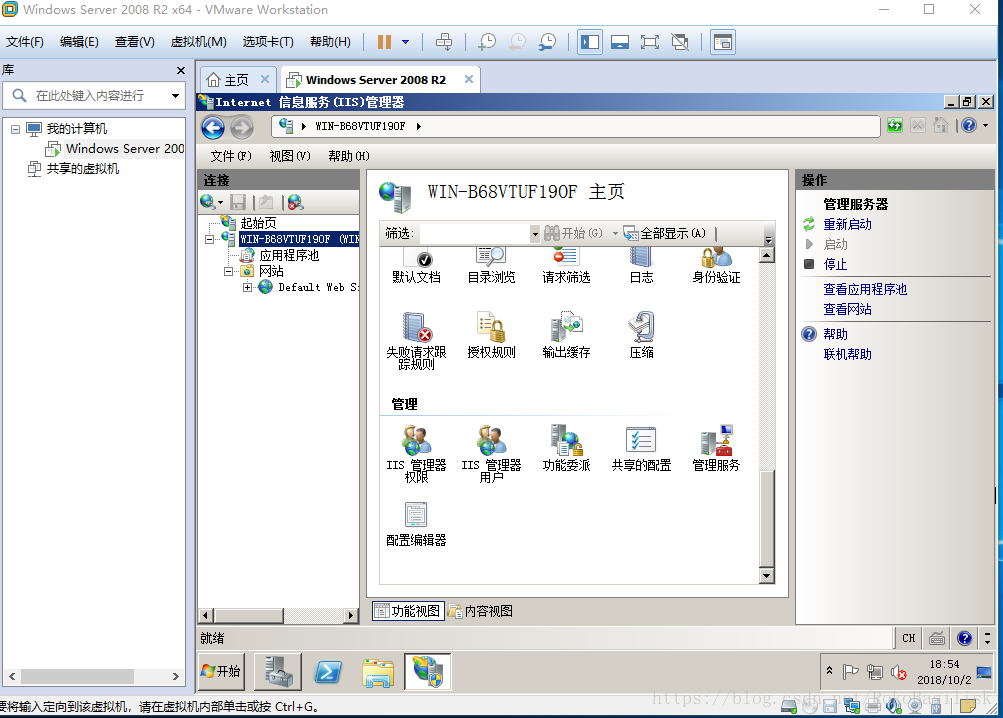The width and height of the screenshot is (1003, 718).
Task: Click the 停止 action link
Action: (x=835, y=264)
